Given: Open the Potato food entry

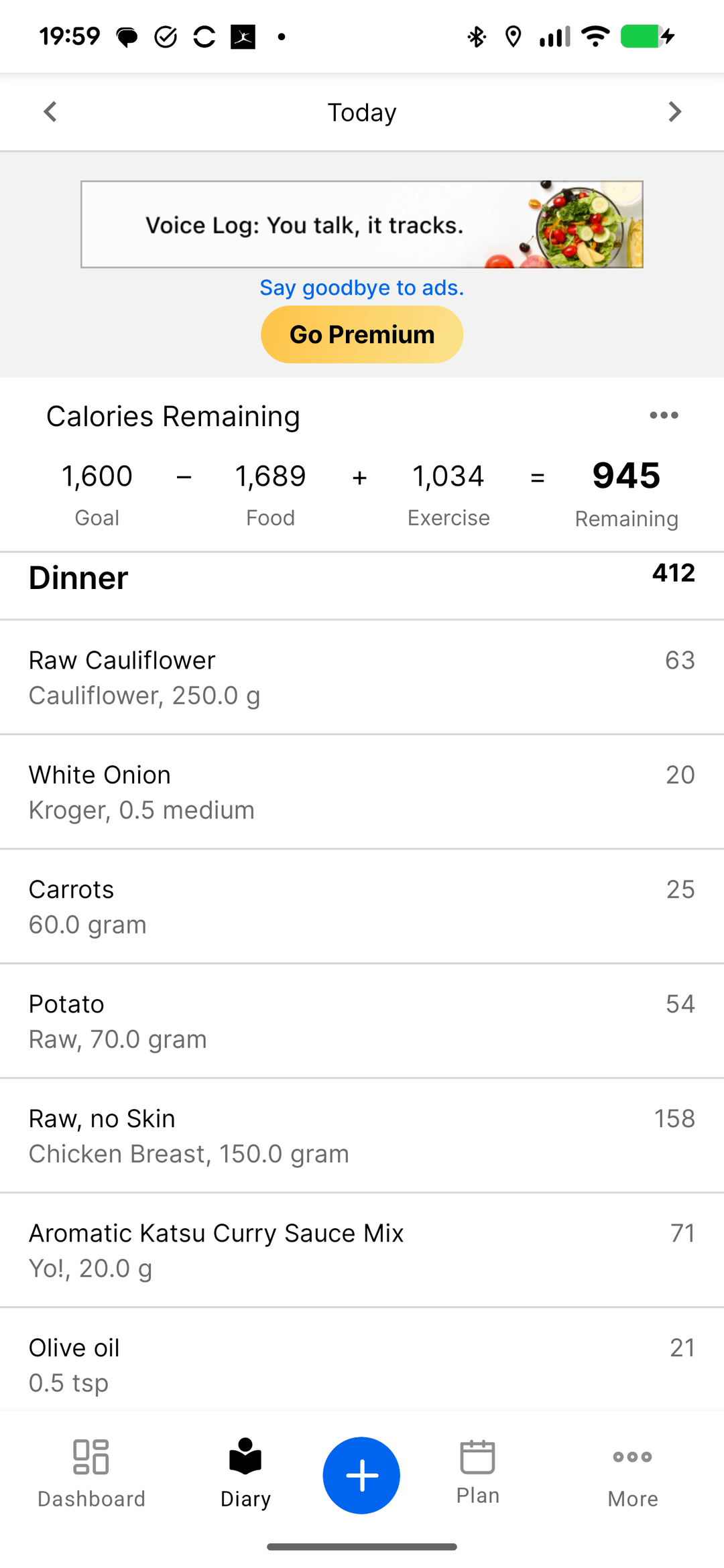Looking at the screenshot, I should pos(362,1021).
